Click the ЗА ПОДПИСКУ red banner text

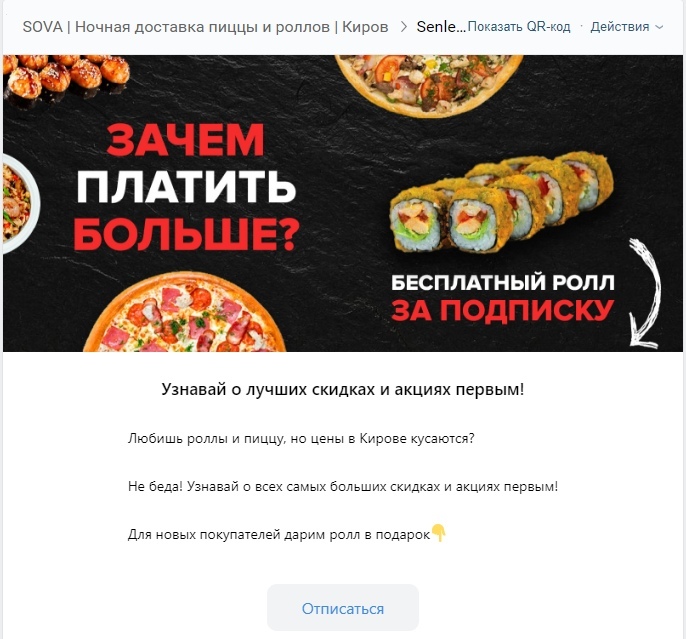[x=502, y=311]
